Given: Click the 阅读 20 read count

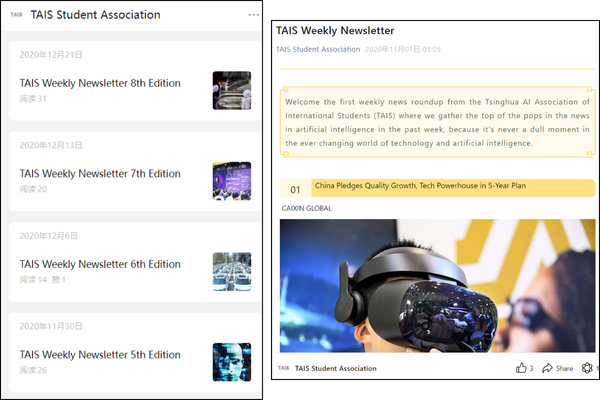Looking at the screenshot, I should coord(33,189).
